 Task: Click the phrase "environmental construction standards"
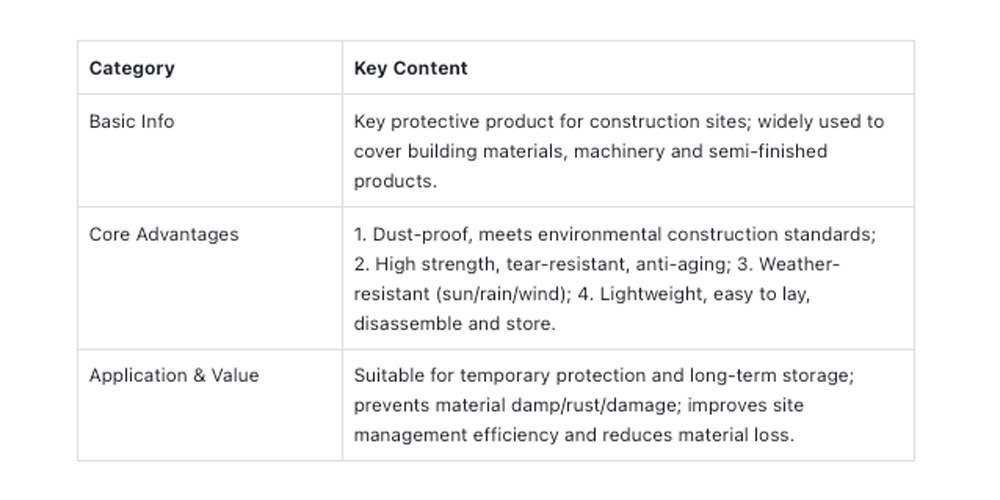pyautogui.click(x=723, y=234)
